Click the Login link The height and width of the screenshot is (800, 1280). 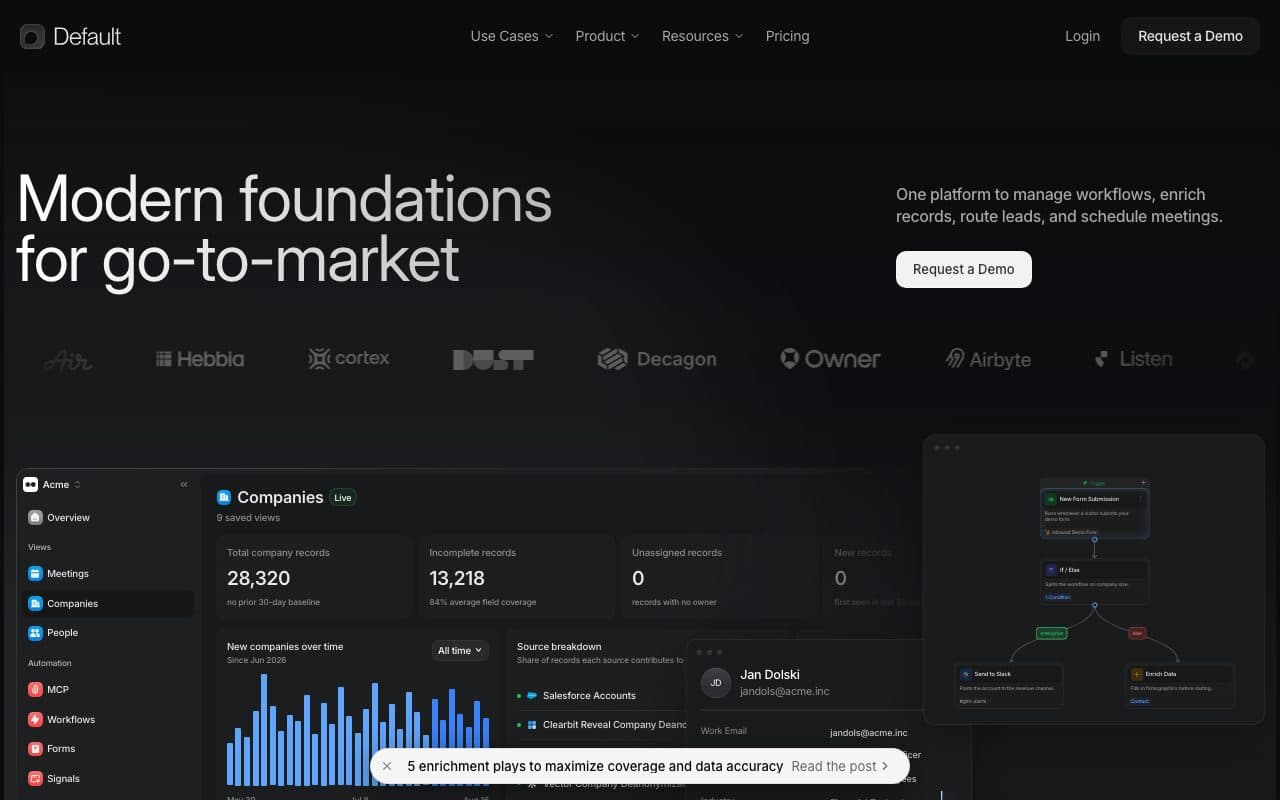click(x=1082, y=36)
